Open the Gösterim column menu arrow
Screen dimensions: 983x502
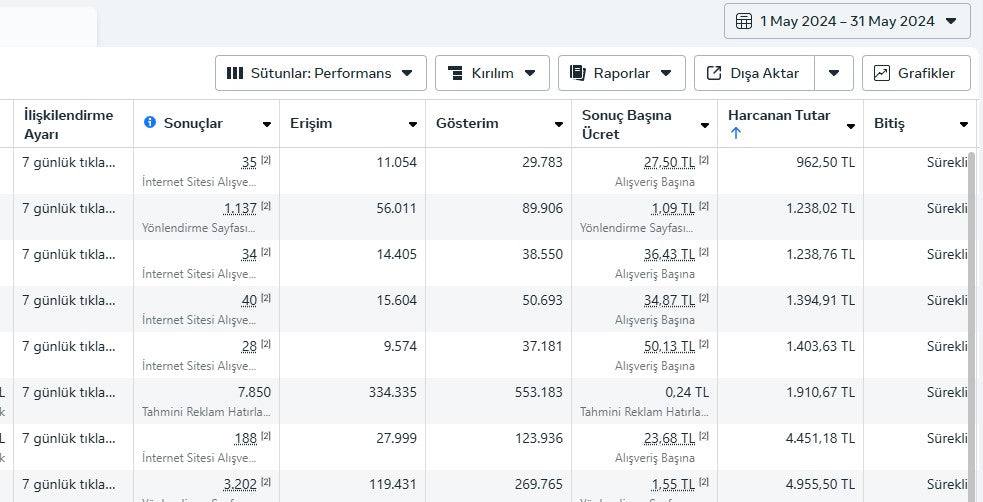coord(559,125)
